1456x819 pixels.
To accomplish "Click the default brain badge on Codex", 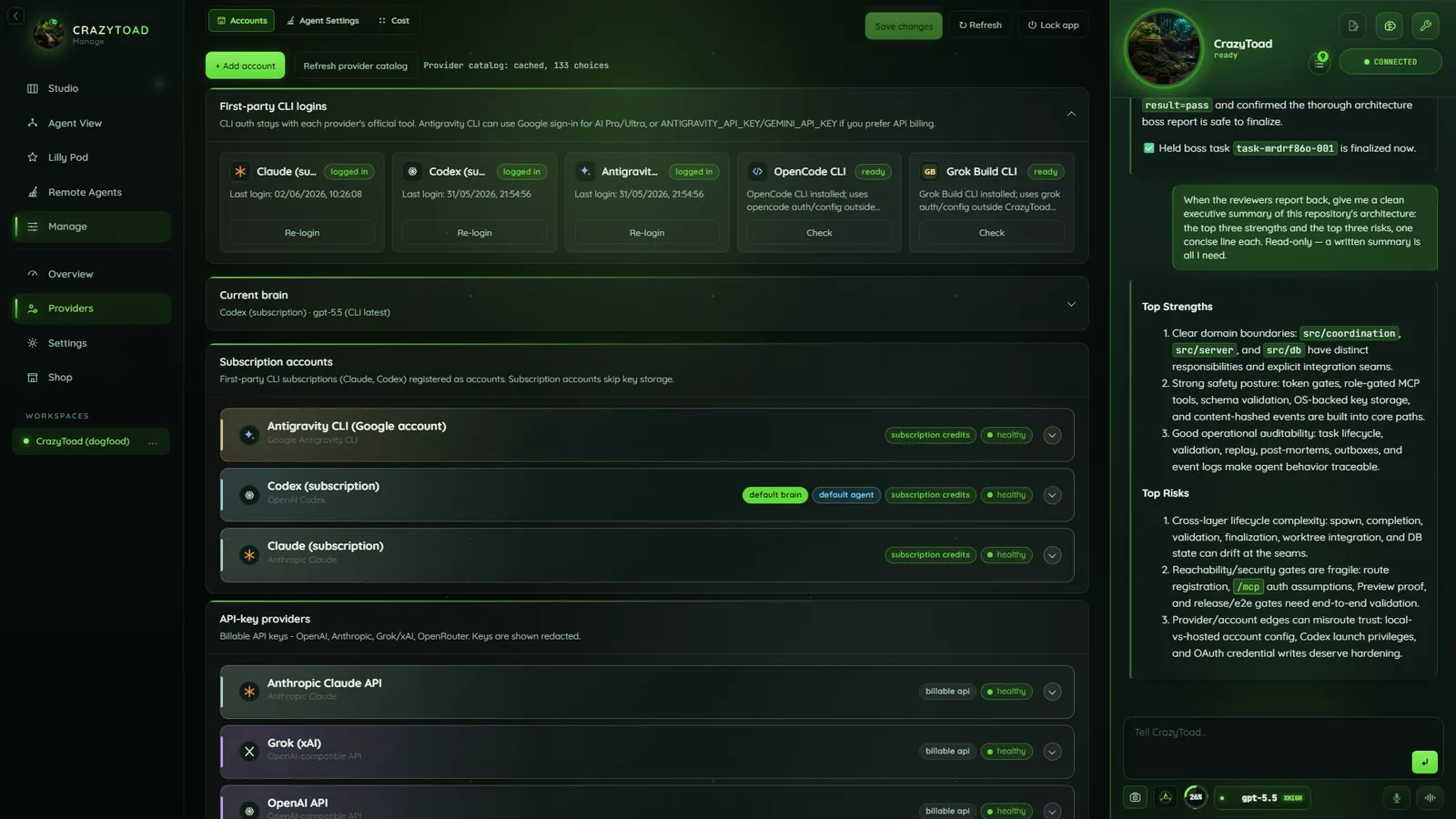I will (x=775, y=495).
